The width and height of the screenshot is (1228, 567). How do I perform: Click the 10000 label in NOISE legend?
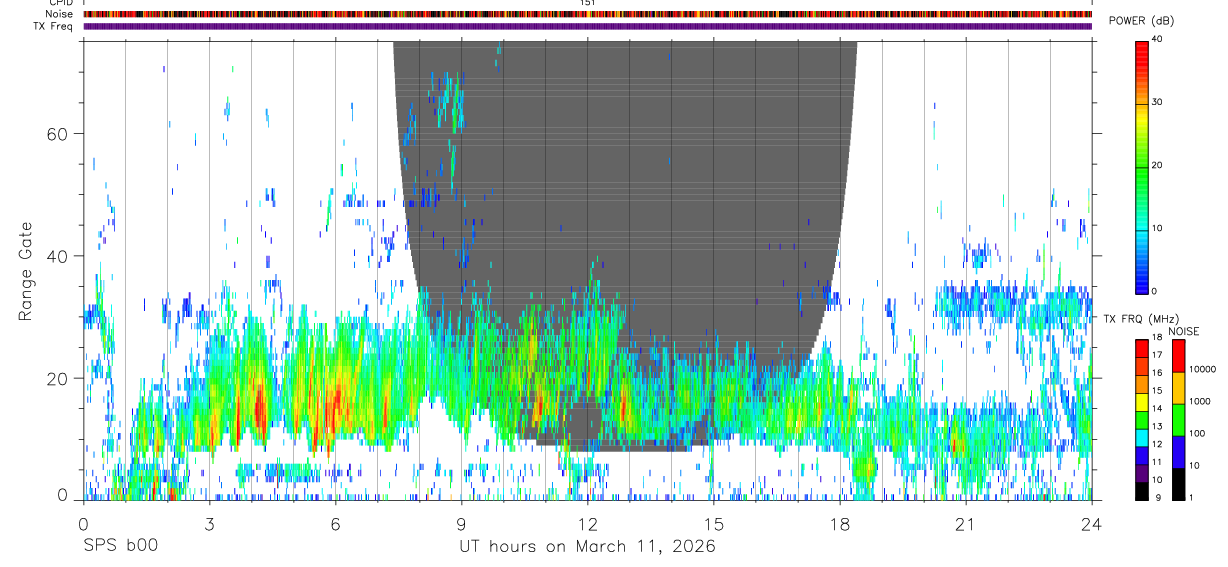click(x=1202, y=369)
